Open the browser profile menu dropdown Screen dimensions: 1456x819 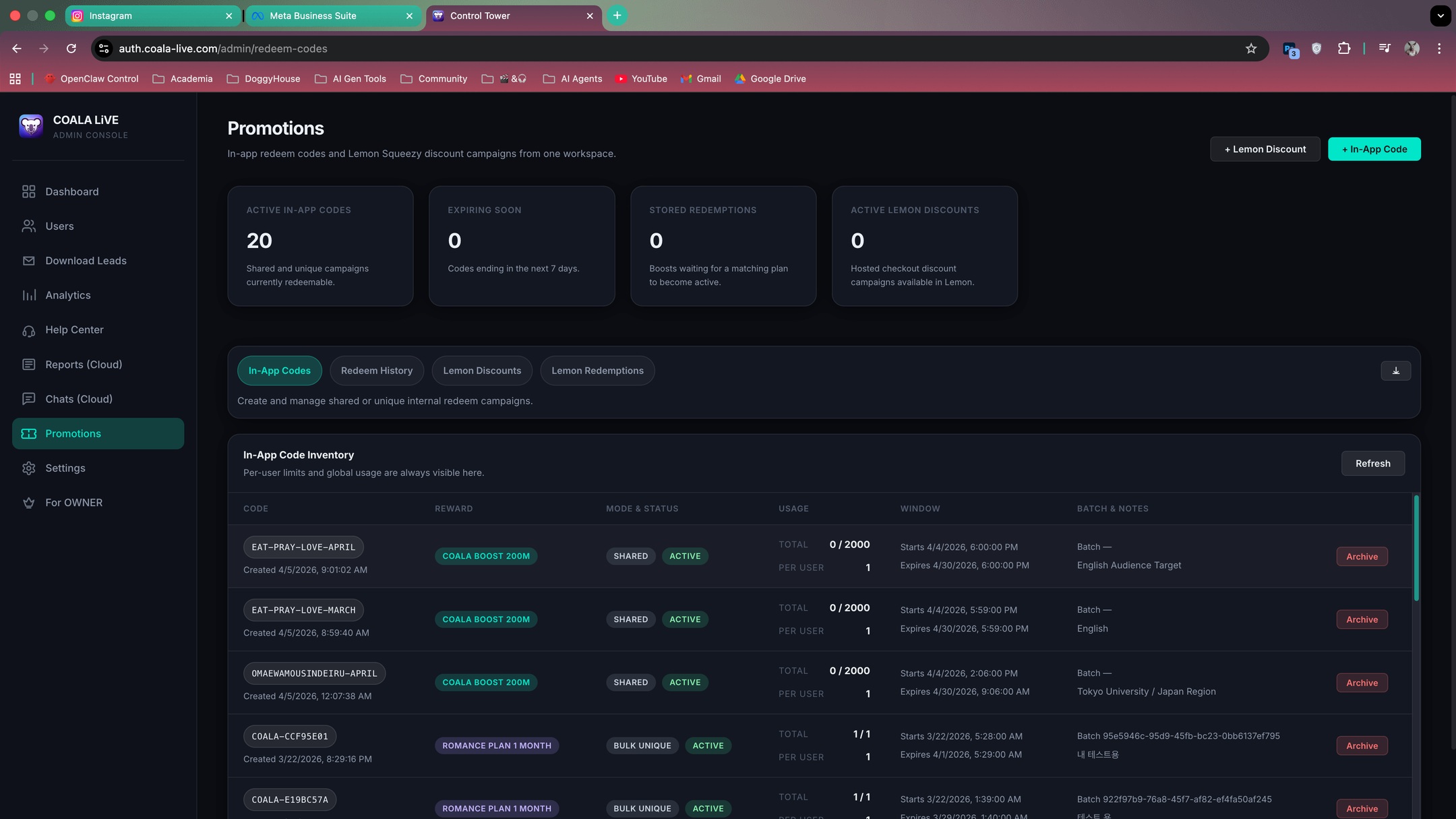[1412, 48]
